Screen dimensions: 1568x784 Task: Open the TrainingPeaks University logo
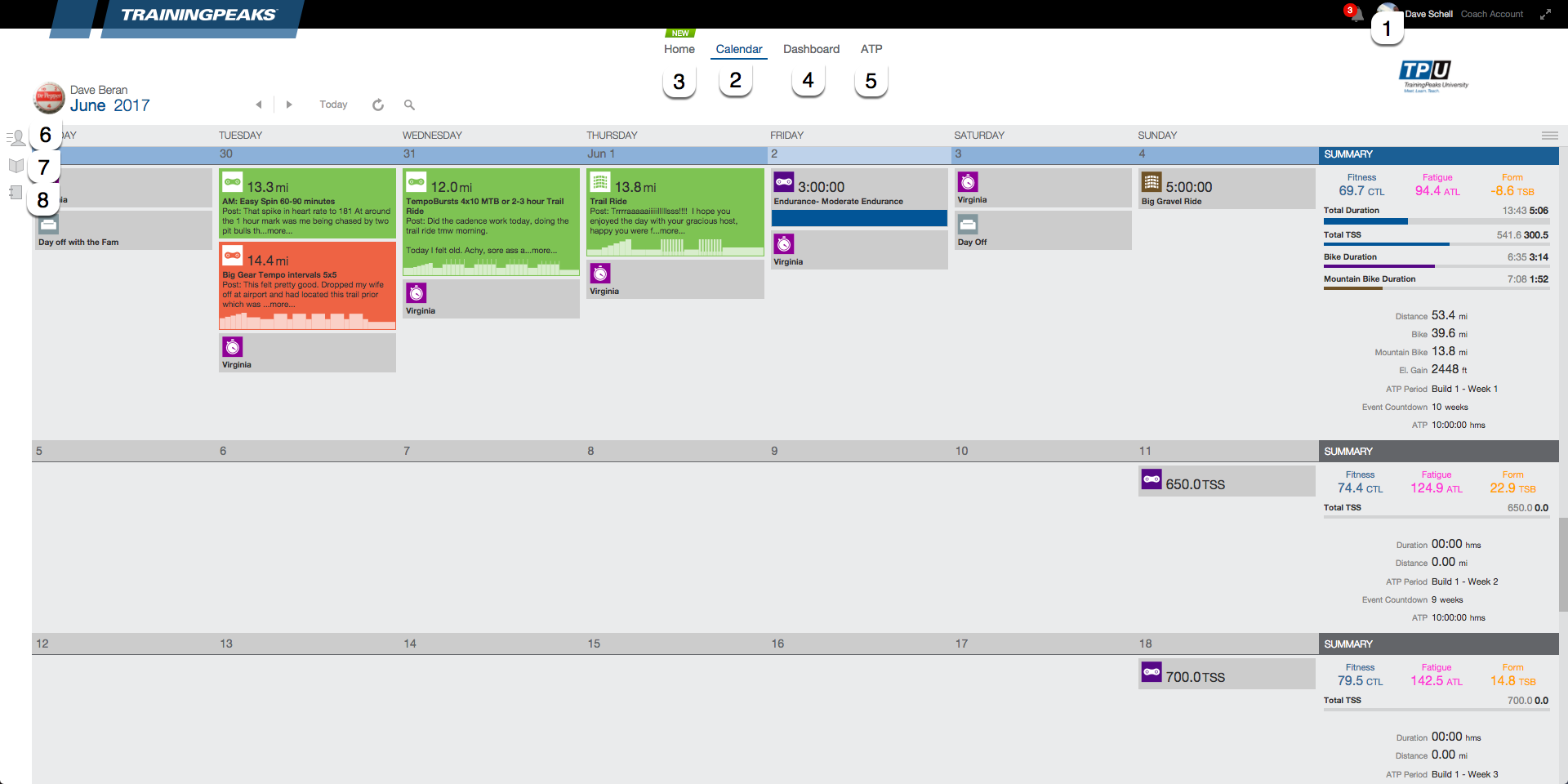1435,77
